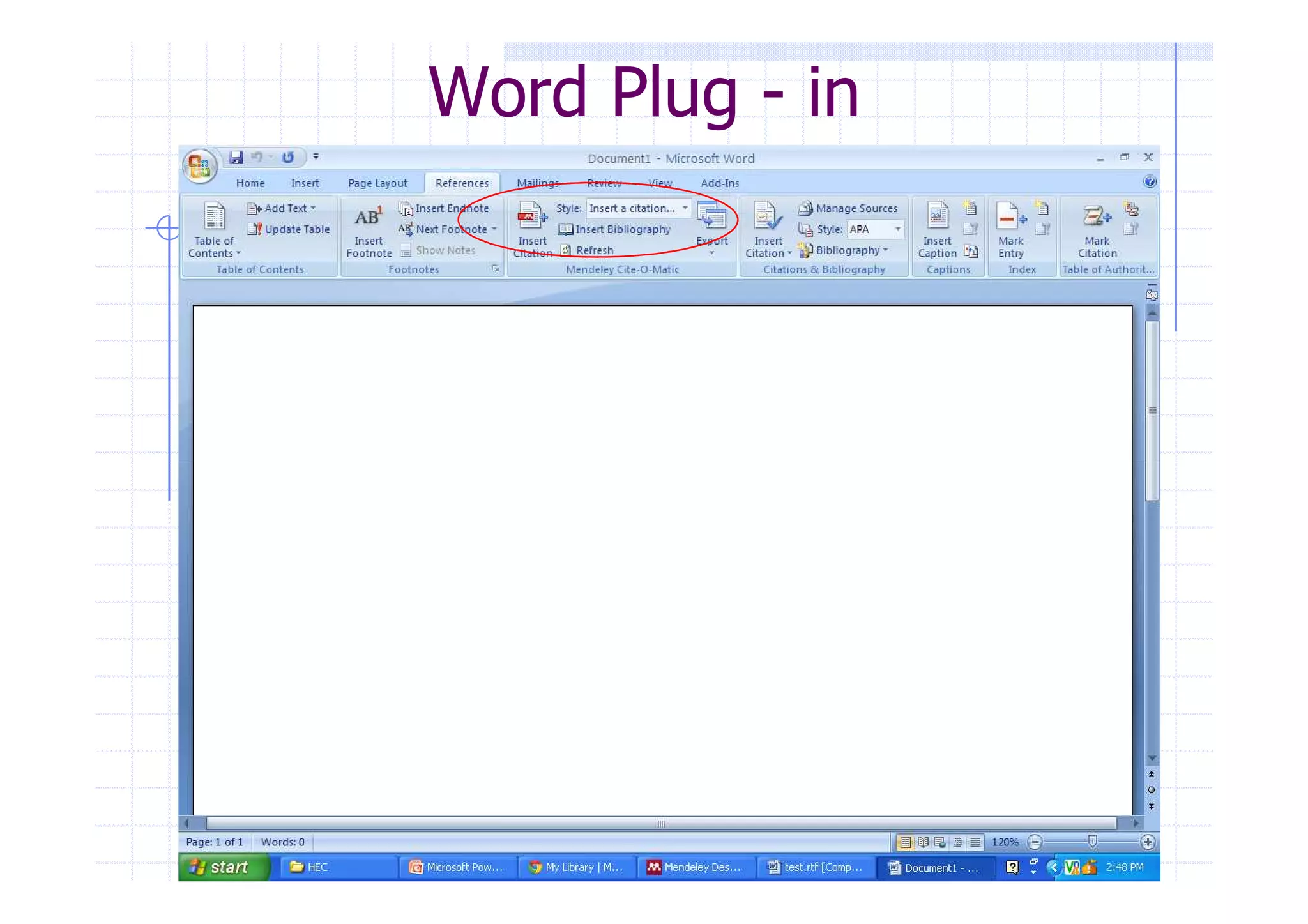Click Insert Table of Authorities icon

coord(1131,208)
